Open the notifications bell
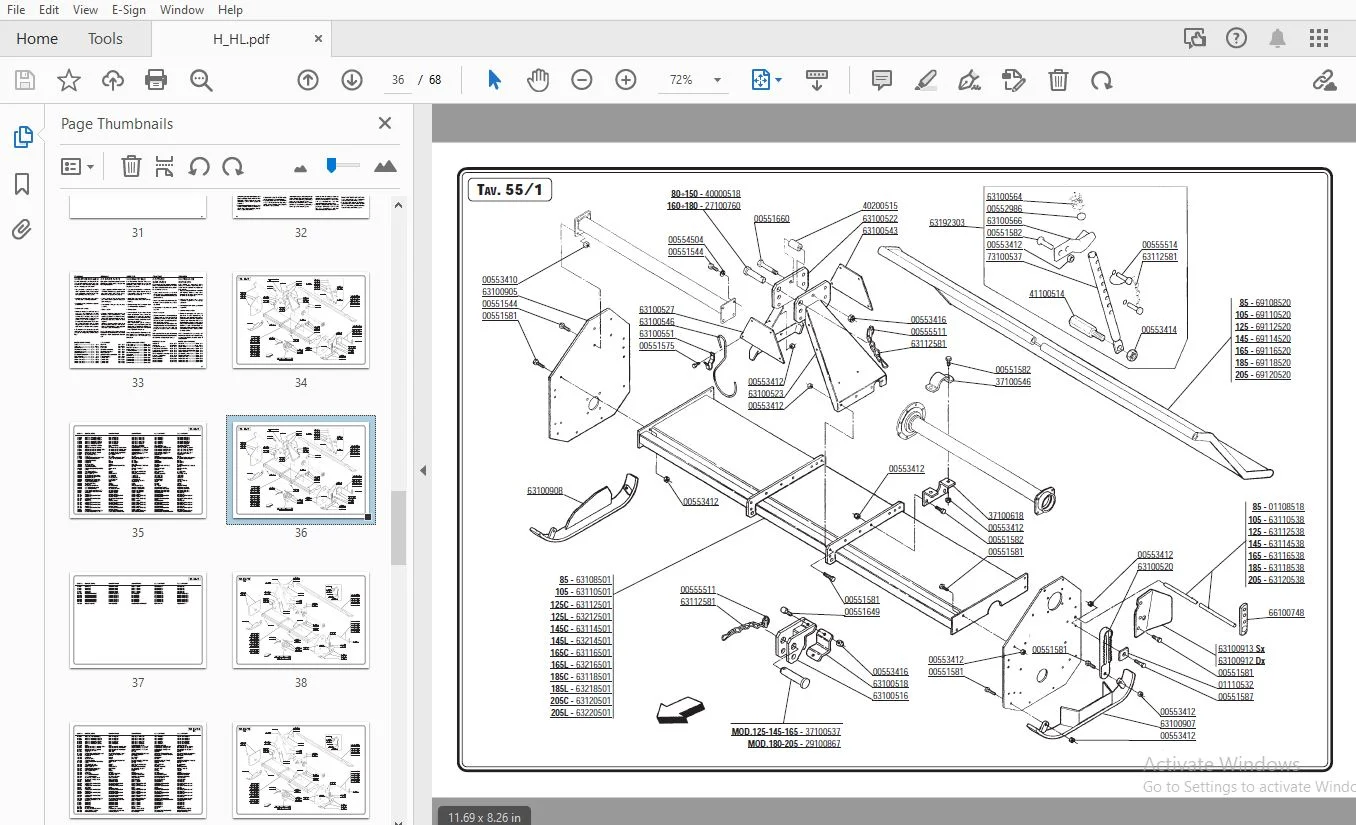Image resolution: width=1356 pixels, height=825 pixels. pyautogui.click(x=1278, y=39)
